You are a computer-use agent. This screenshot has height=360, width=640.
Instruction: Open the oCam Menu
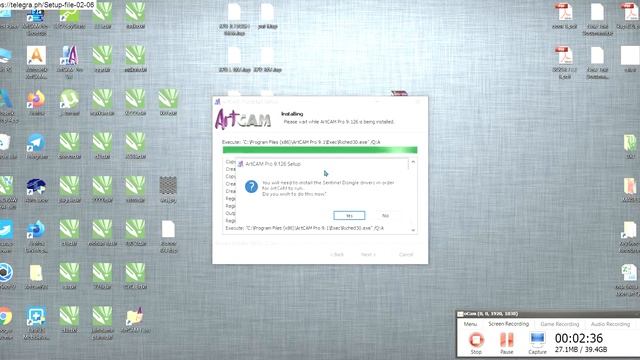click(470, 324)
